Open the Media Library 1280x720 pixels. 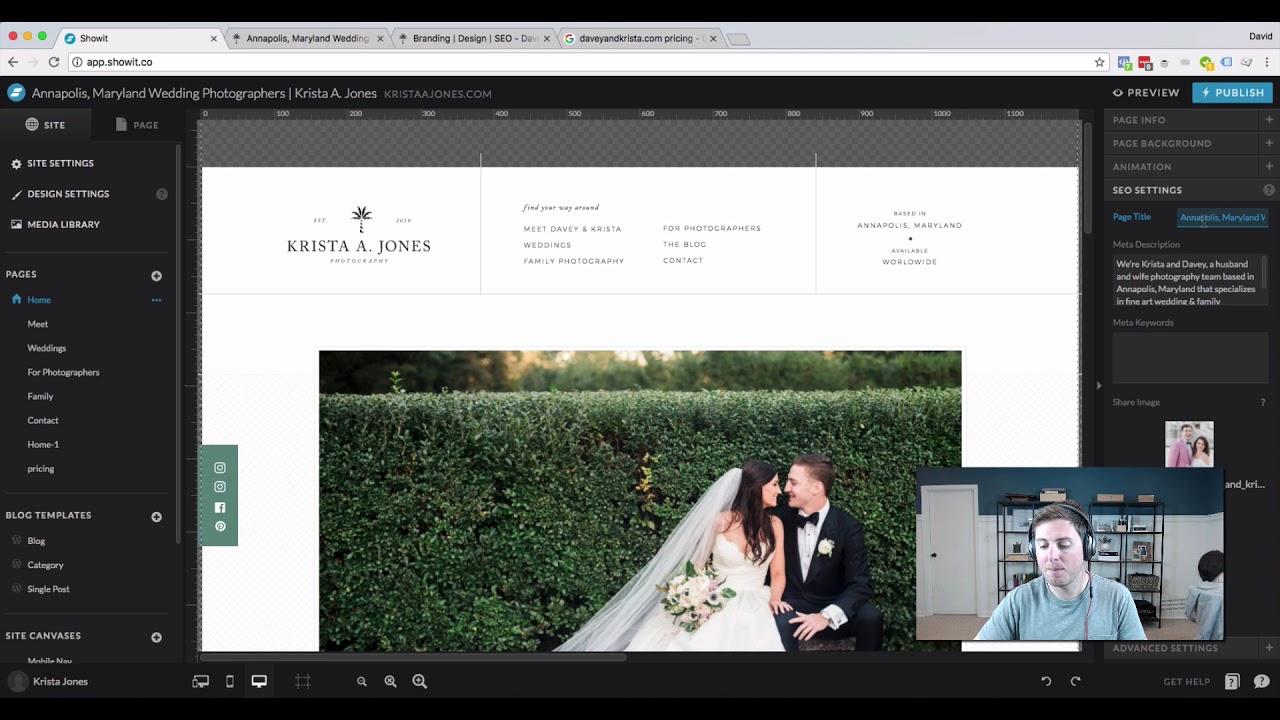55,224
